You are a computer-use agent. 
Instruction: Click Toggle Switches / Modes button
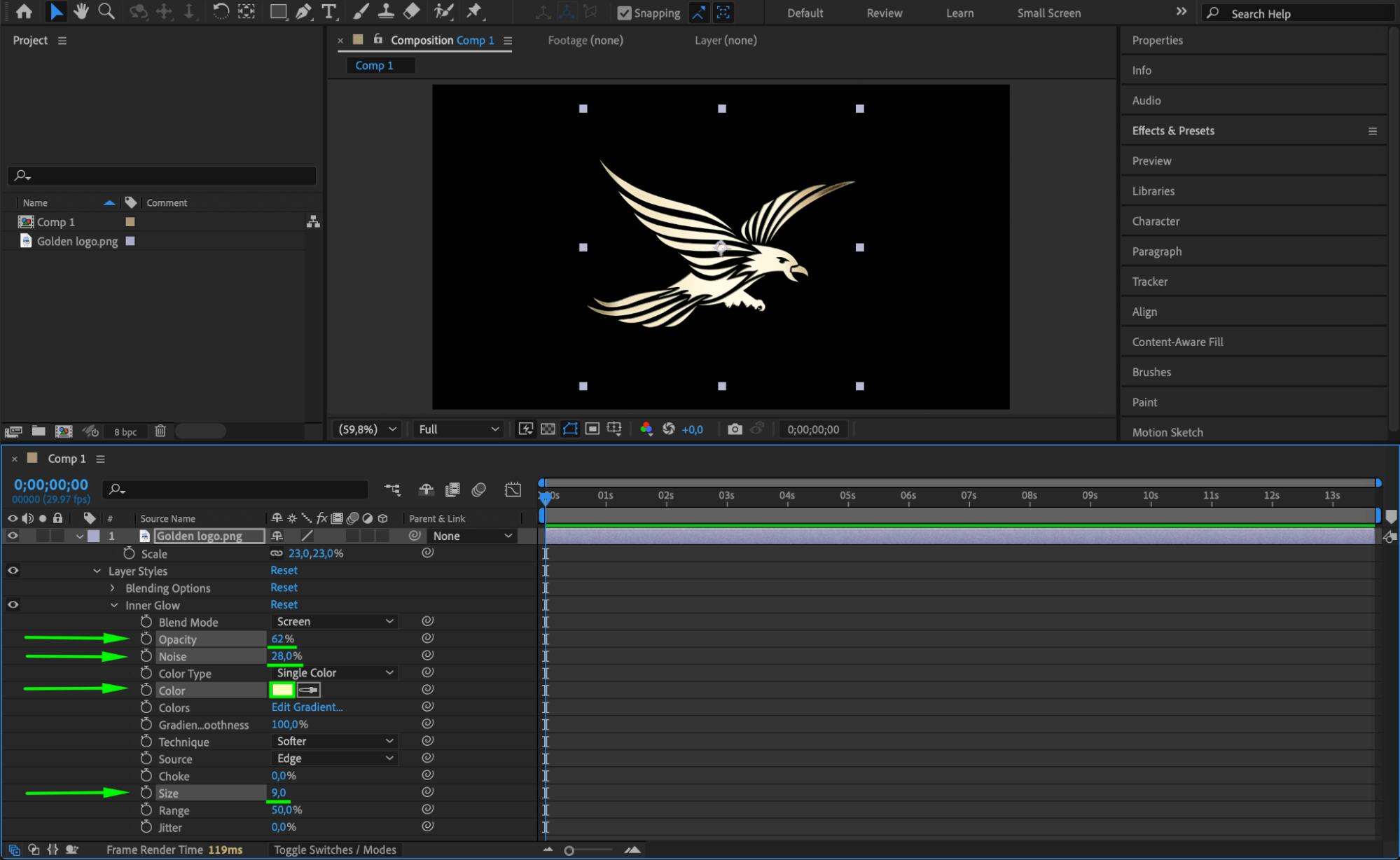[335, 849]
